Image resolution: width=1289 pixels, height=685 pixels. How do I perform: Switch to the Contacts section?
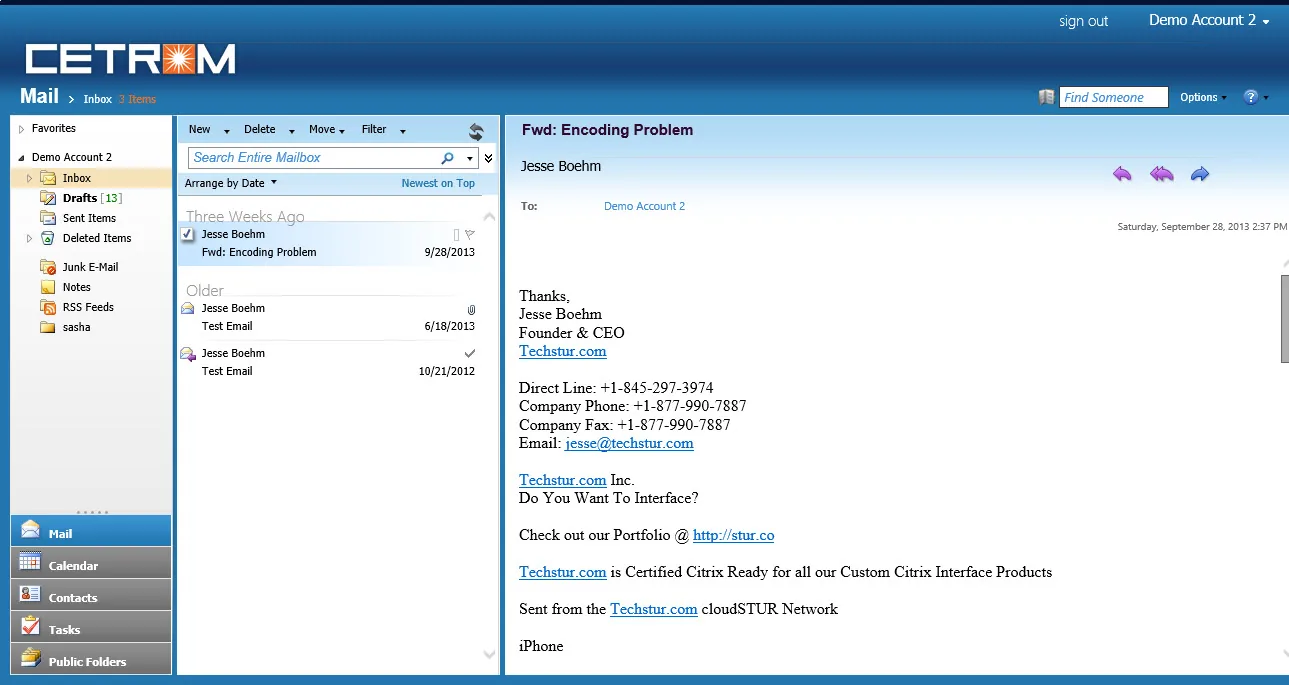pyautogui.click(x=91, y=595)
